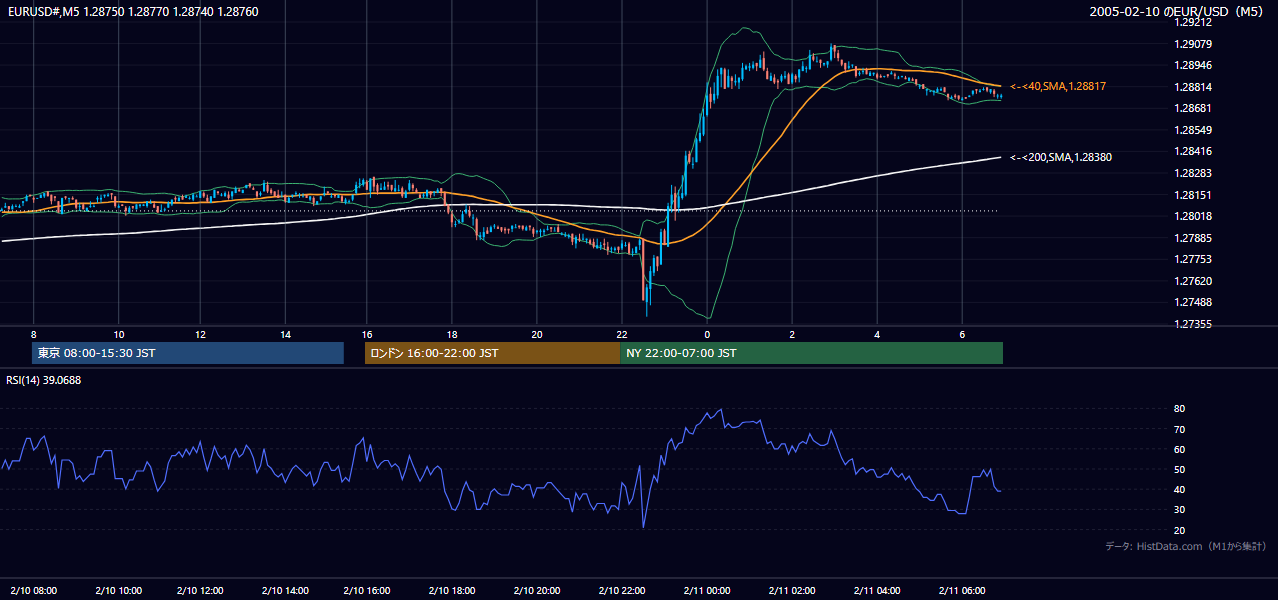Click the bottom time label 2/11 00:00
The width and height of the screenshot is (1278, 600).
(707, 591)
